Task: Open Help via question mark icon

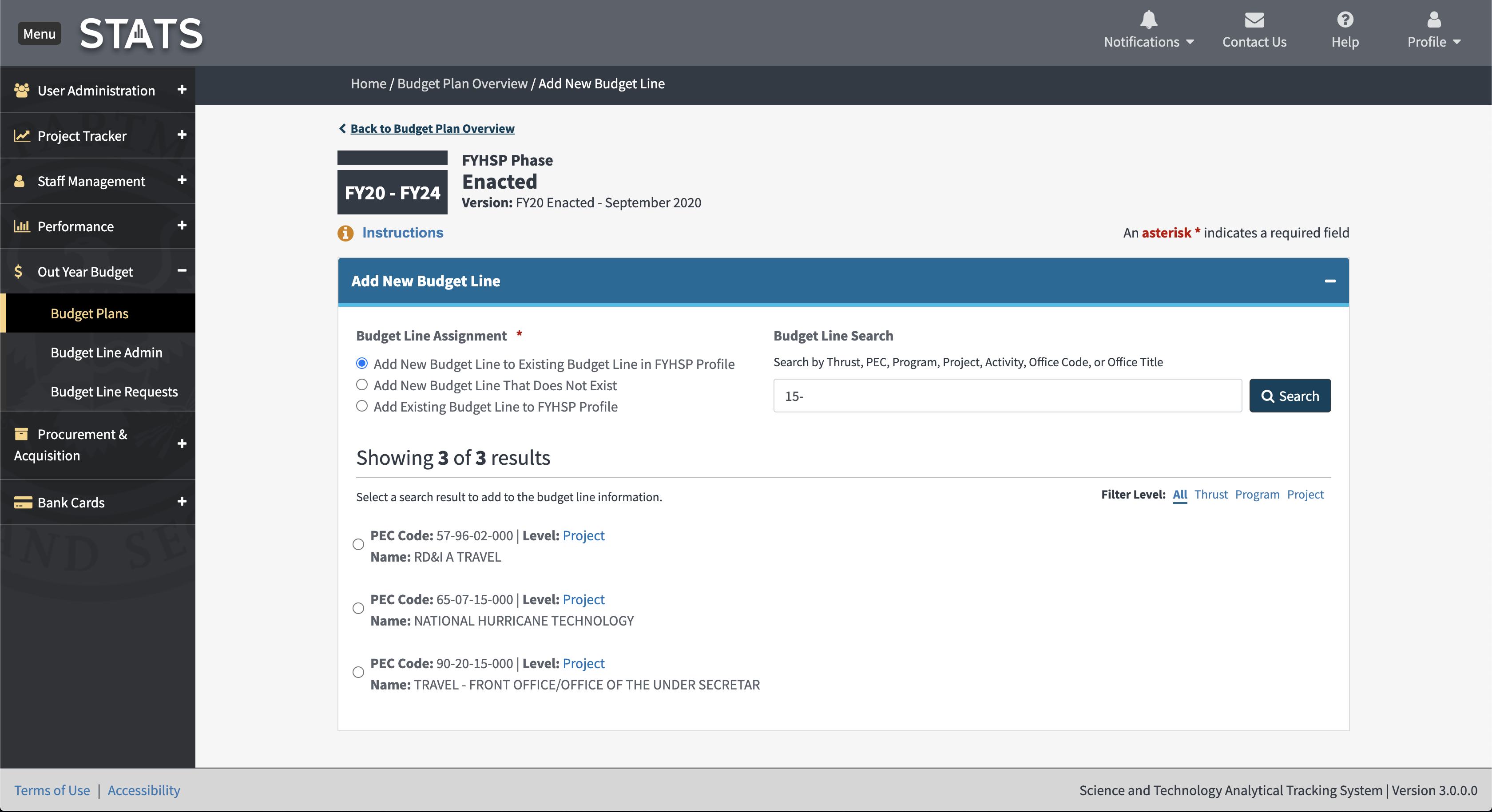Action: 1344,20
